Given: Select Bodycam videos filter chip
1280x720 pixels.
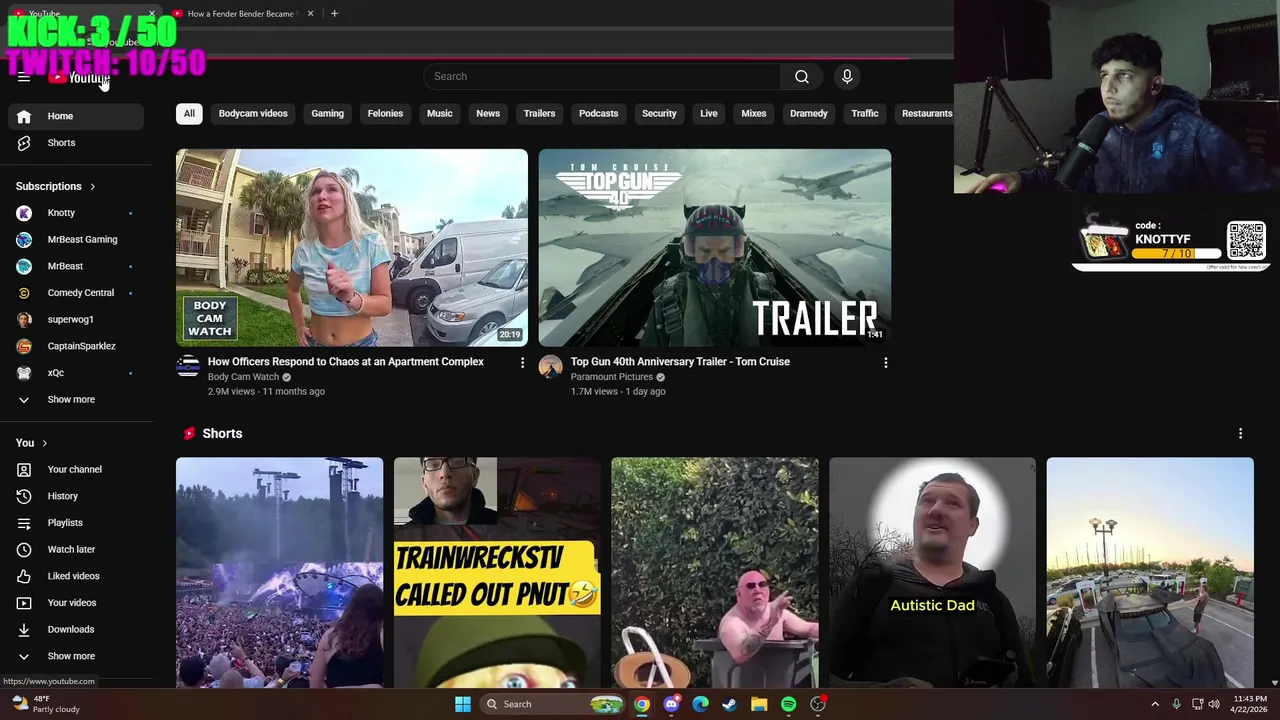Looking at the screenshot, I should coord(253,114).
